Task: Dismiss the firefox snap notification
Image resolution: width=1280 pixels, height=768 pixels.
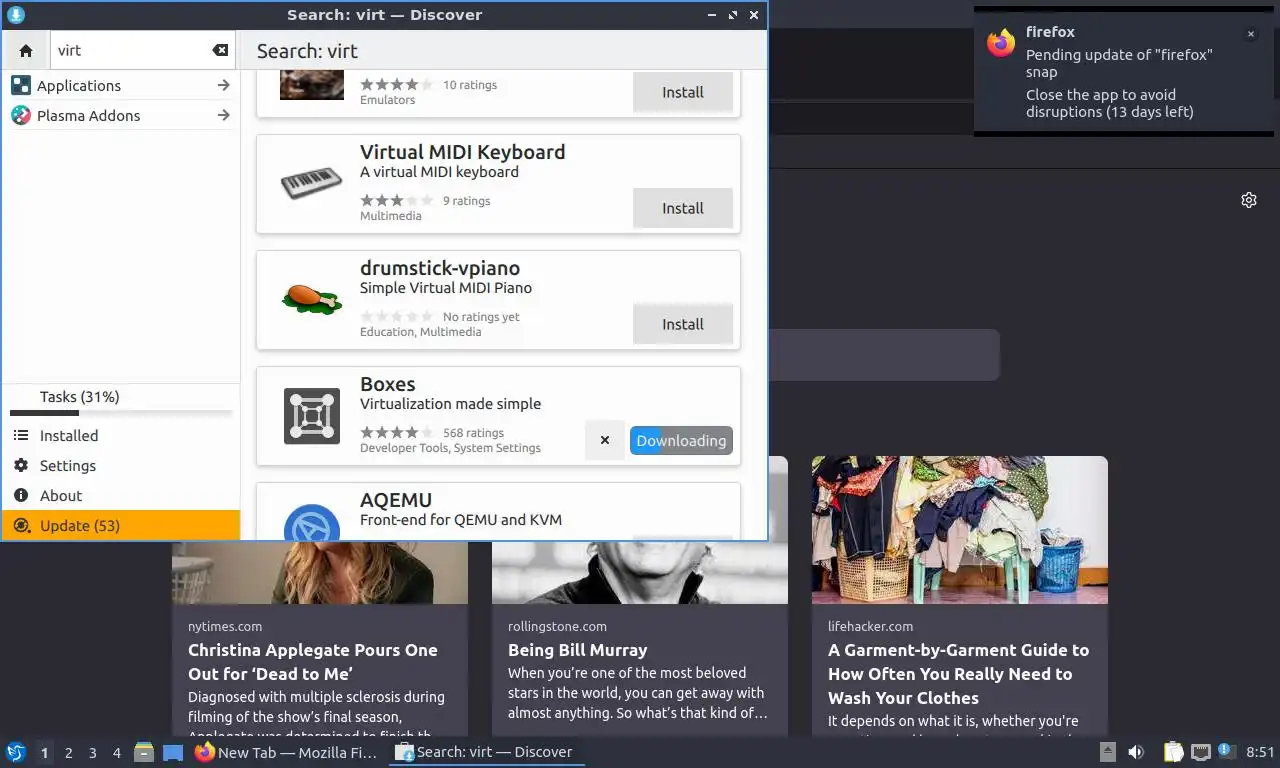Action: click(x=1250, y=34)
